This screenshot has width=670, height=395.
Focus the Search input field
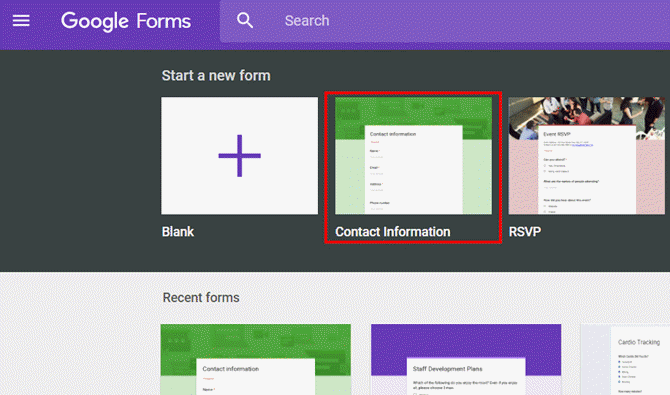pyautogui.click(x=445, y=21)
